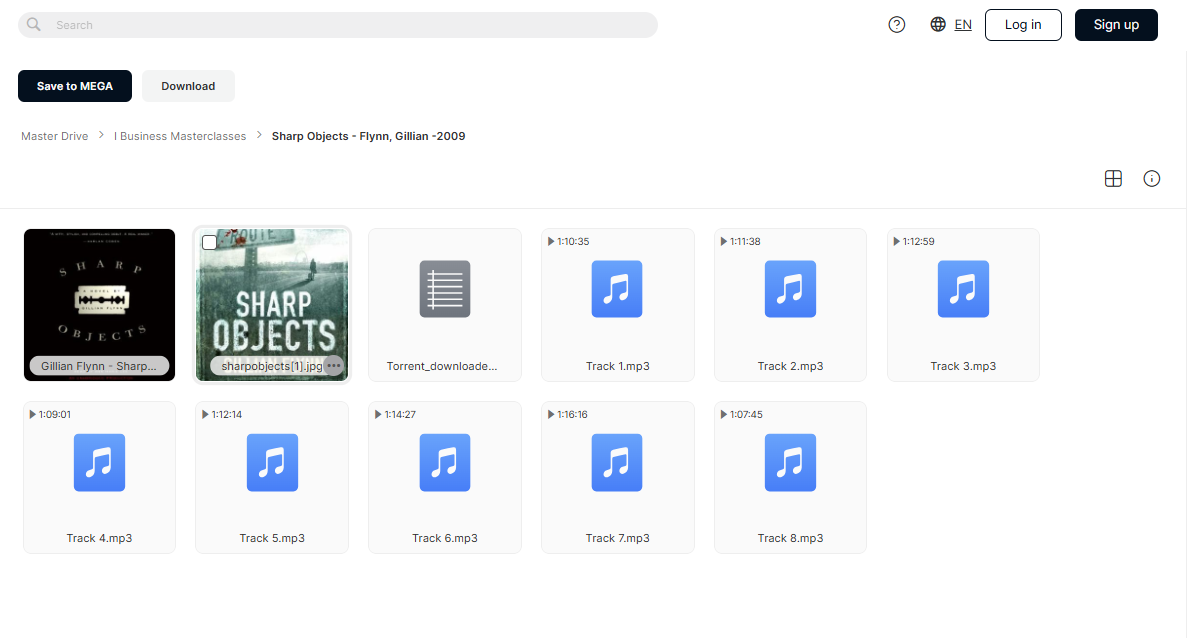Click the play triangle showing 1:14:27

coord(378,414)
